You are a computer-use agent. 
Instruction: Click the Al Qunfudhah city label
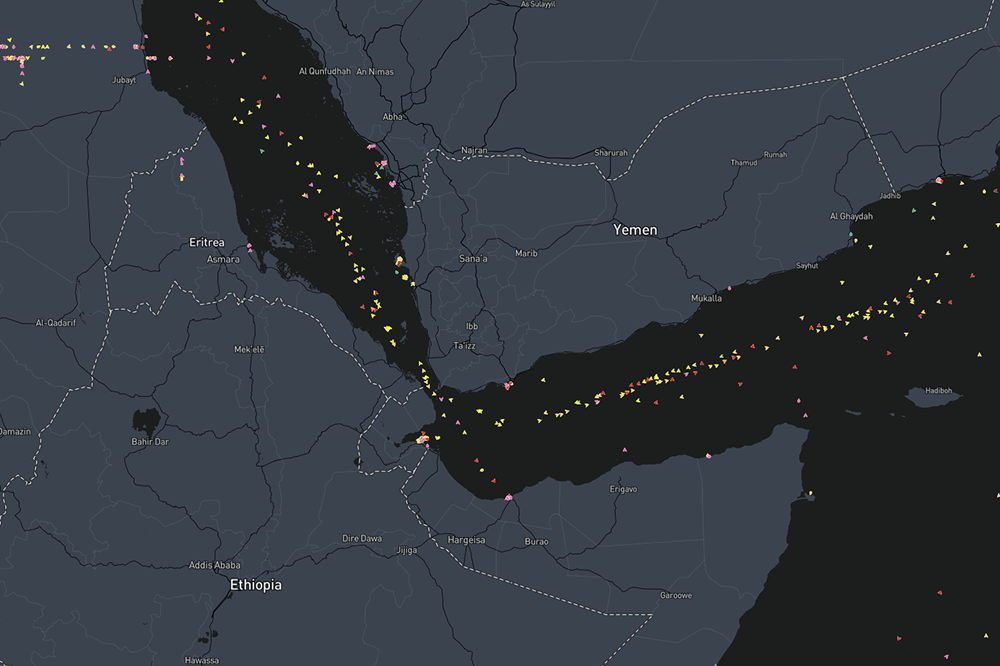(x=326, y=71)
